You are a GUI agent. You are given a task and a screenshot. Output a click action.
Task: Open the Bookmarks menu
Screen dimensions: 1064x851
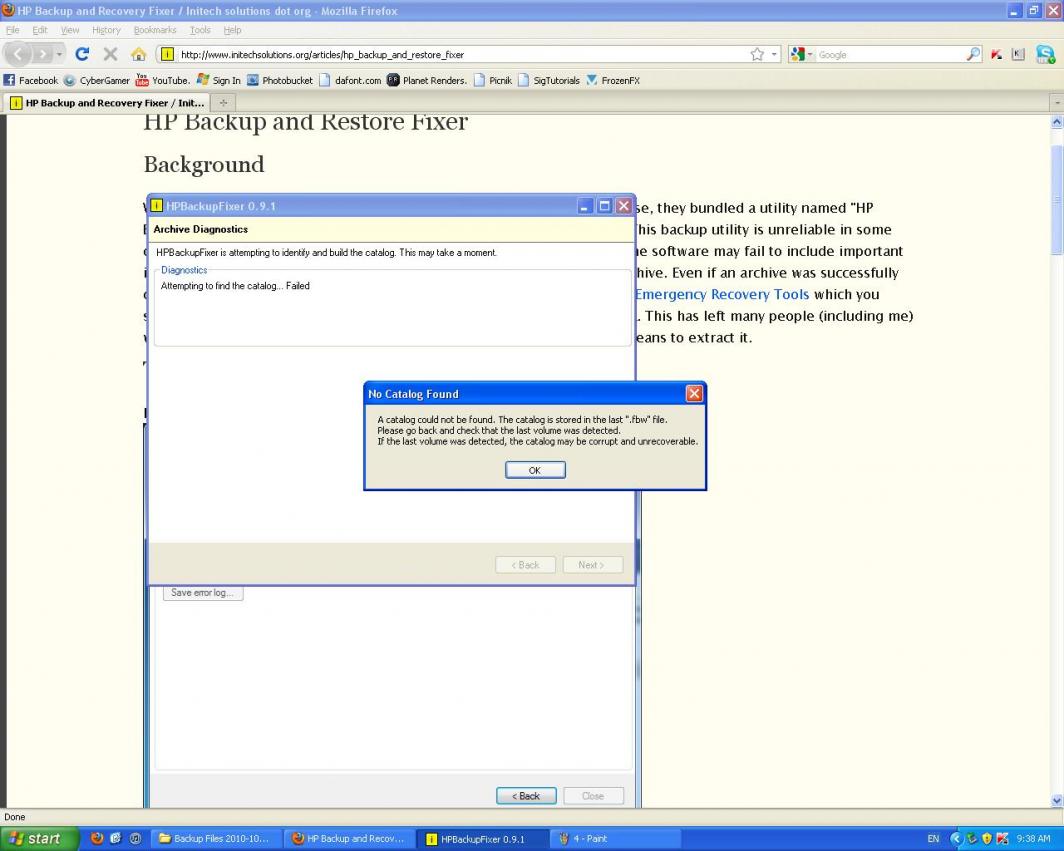click(155, 30)
